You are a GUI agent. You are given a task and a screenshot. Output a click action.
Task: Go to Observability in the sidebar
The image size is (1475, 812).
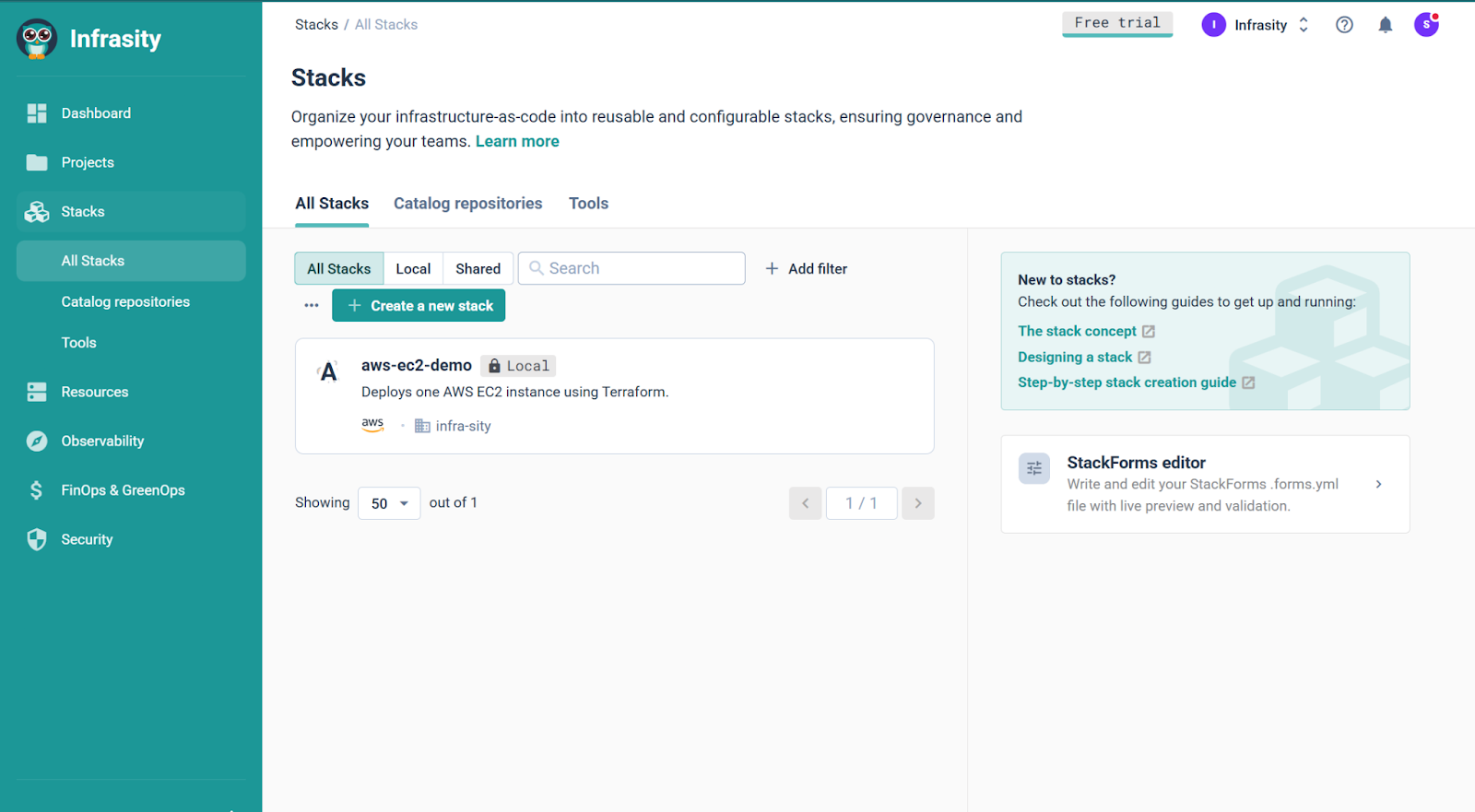coord(102,441)
